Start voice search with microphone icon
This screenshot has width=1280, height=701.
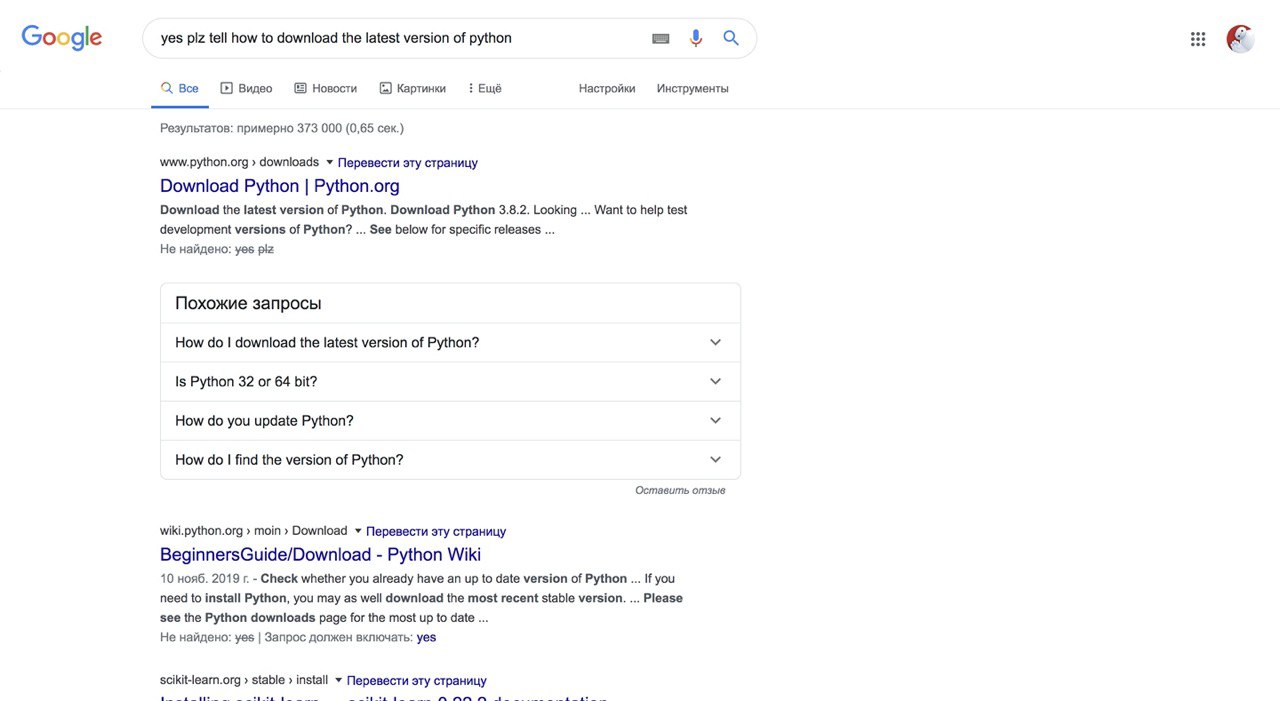696,38
